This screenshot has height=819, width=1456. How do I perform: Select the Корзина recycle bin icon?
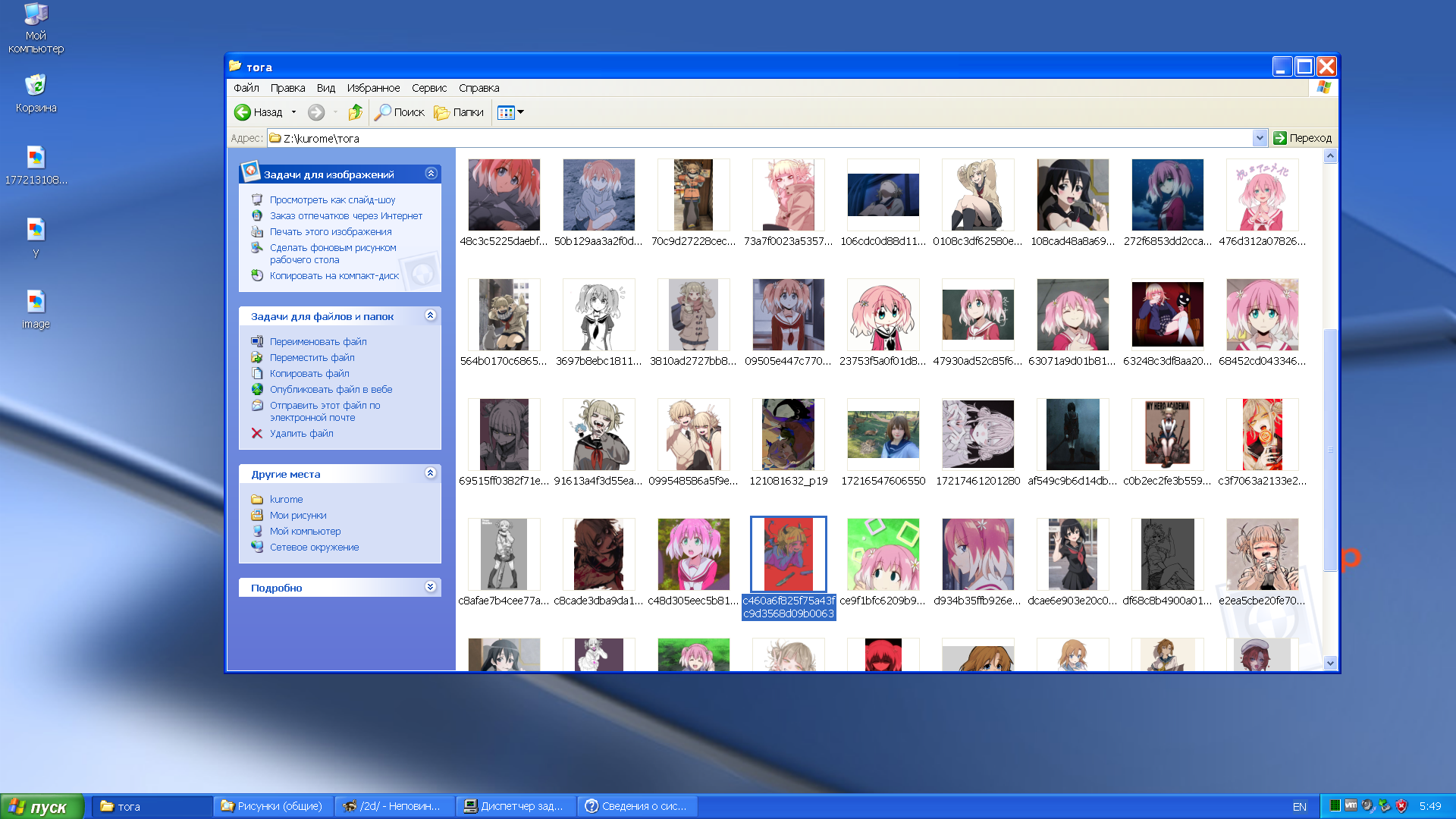[x=36, y=93]
